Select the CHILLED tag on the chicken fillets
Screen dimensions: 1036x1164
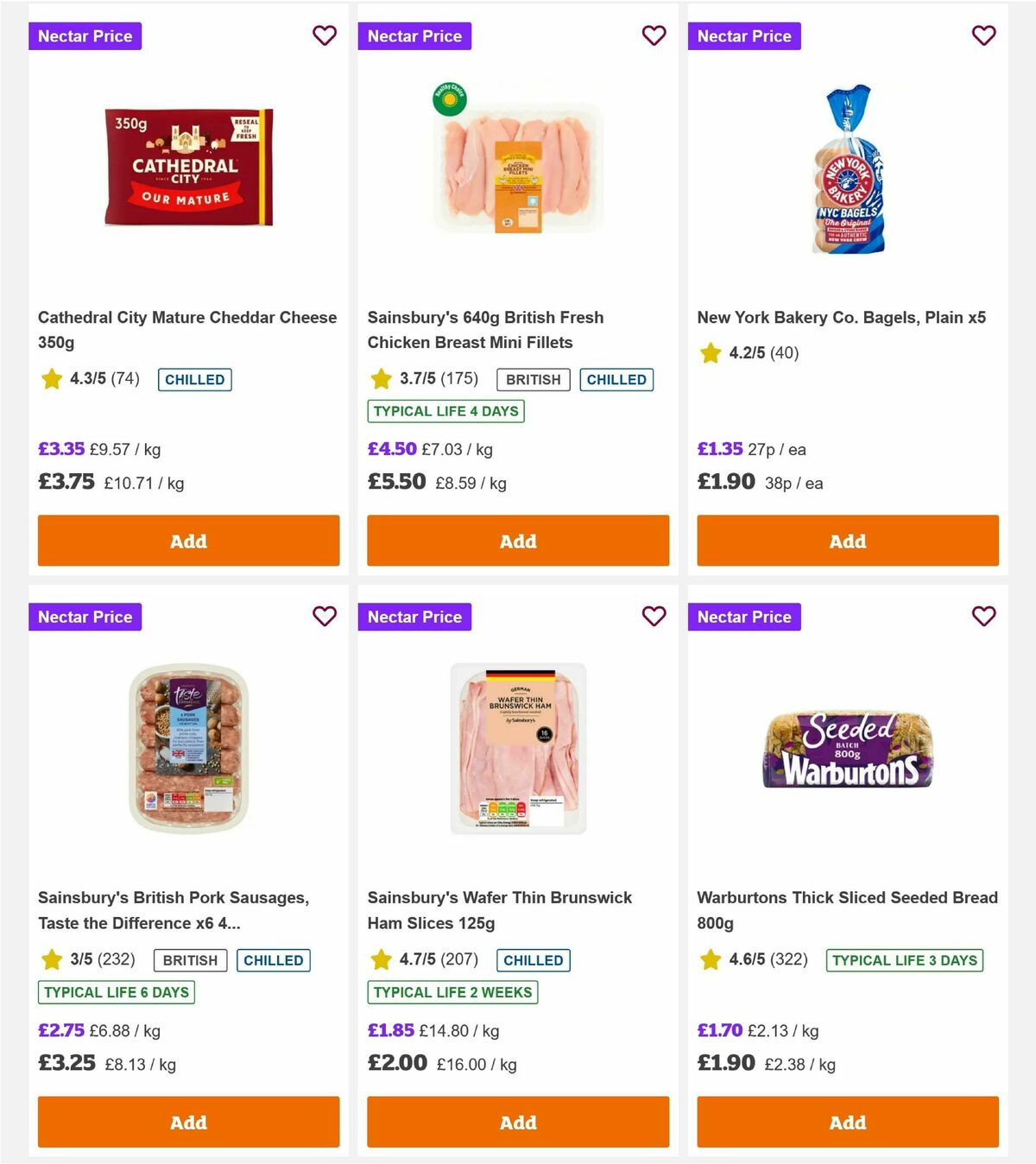coord(616,379)
